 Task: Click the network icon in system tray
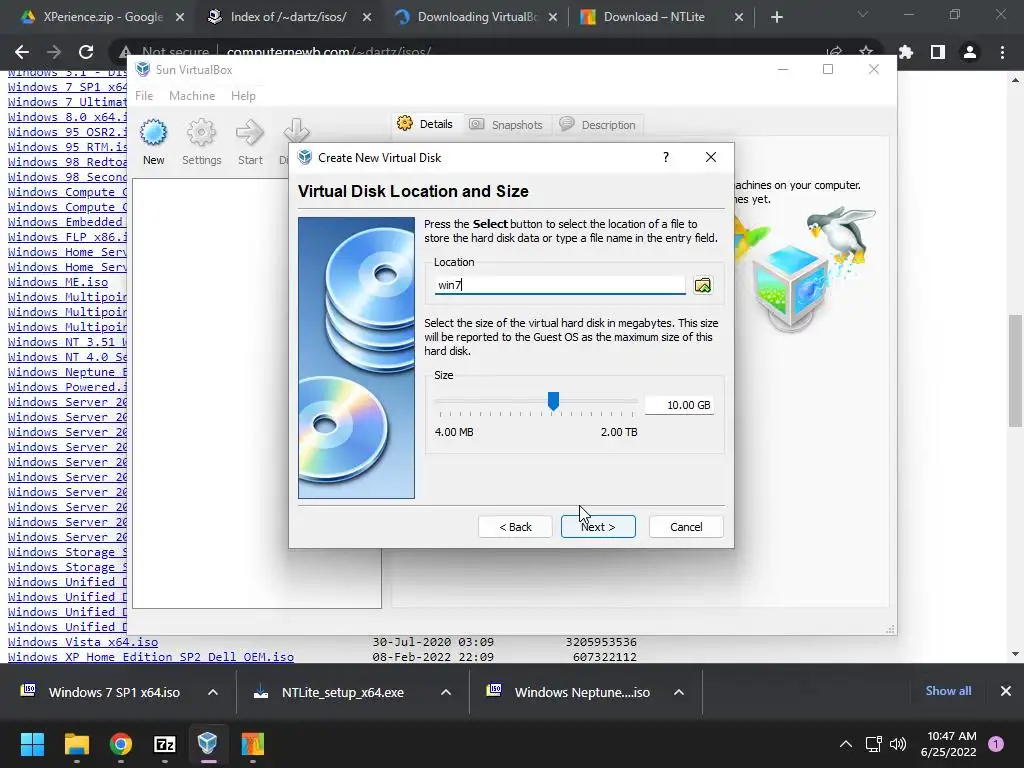(x=873, y=744)
